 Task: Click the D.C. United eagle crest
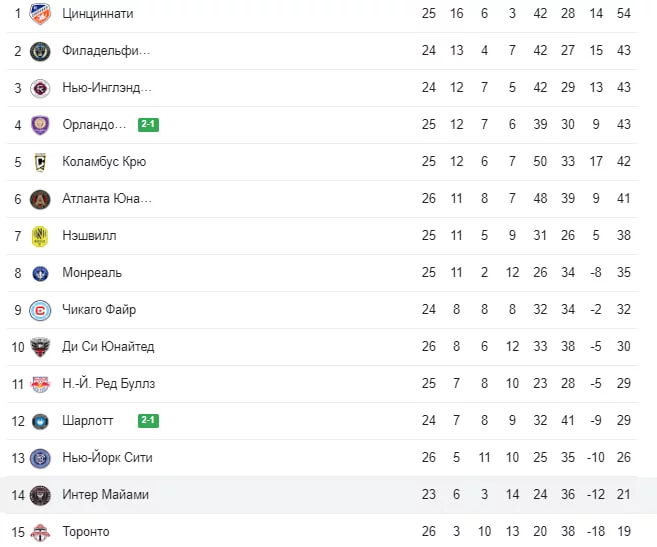click(x=40, y=347)
